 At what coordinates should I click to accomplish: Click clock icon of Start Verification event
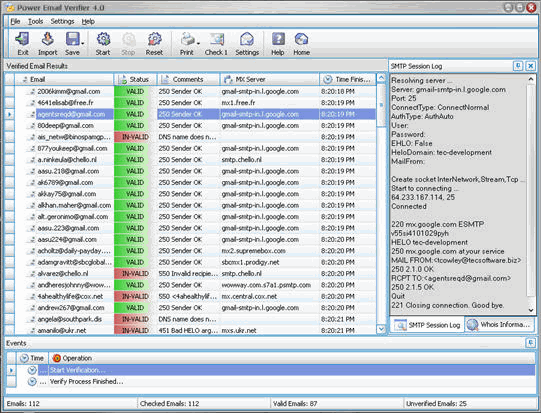pos(32,370)
